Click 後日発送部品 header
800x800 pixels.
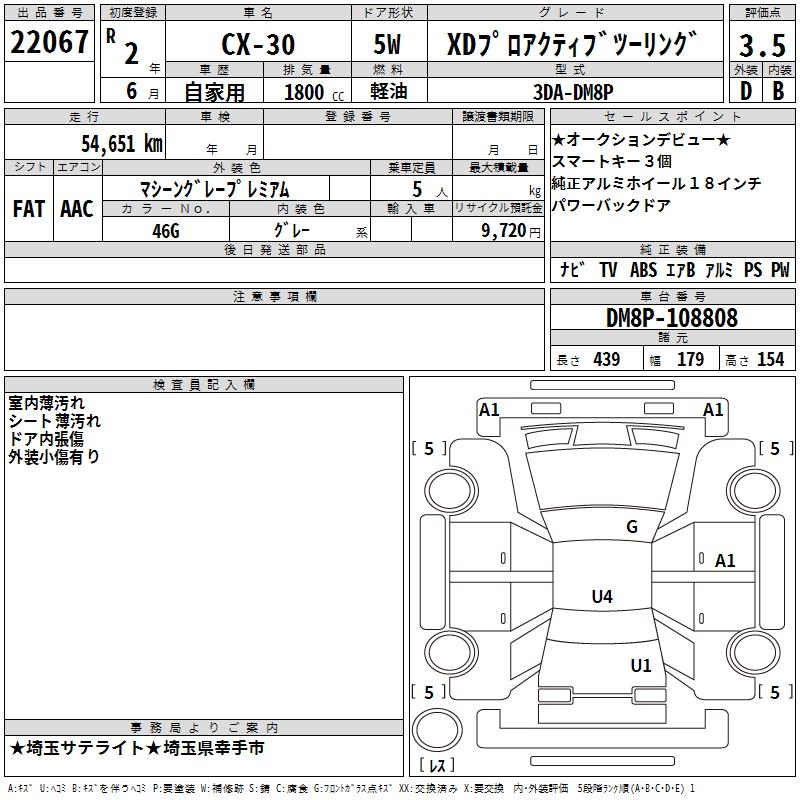coord(274,249)
